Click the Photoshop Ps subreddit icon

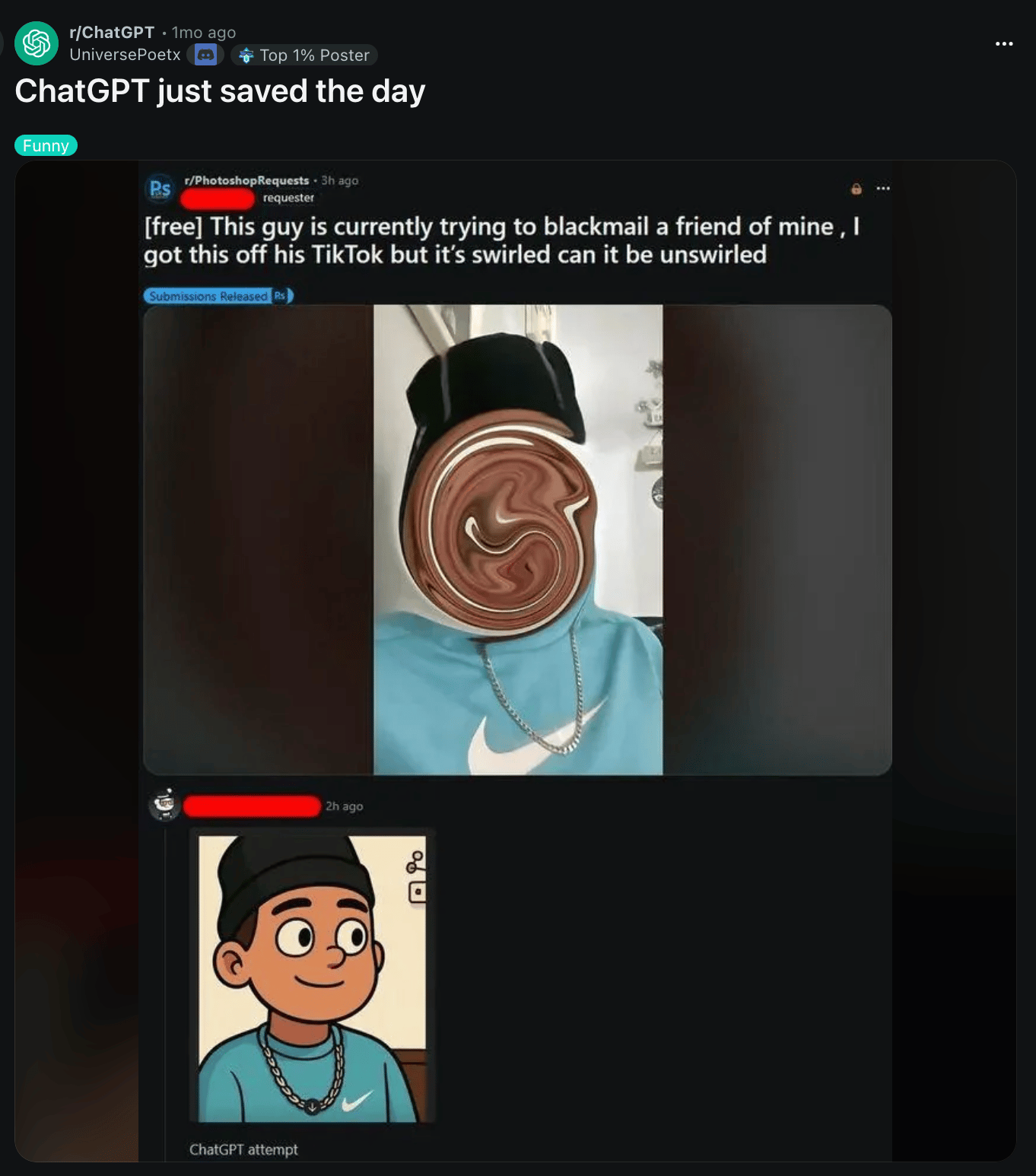160,189
